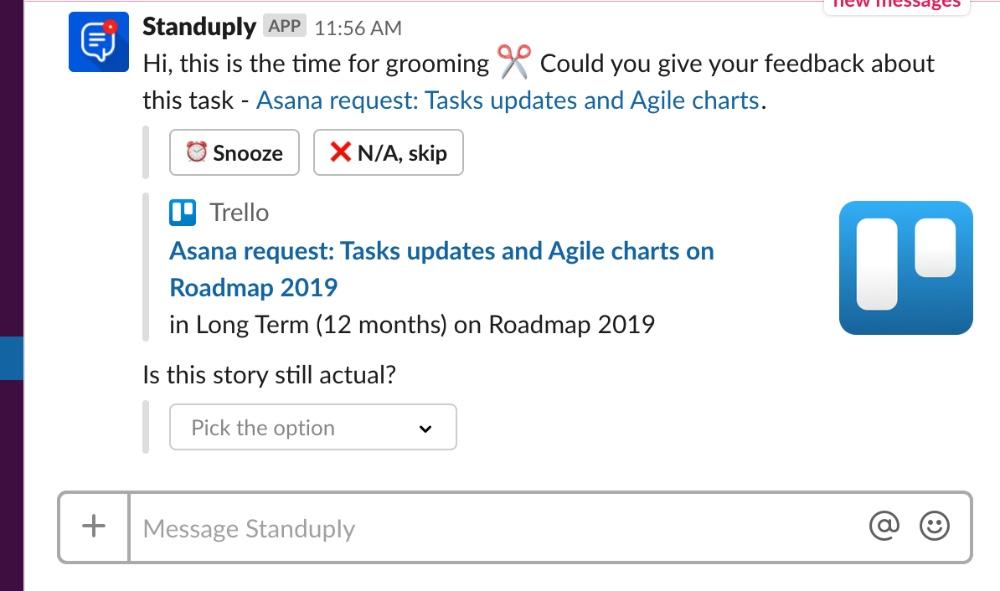Click the APP badge next to Standuply
The width and height of the screenshot is (1000, 591).
point(284,26)
